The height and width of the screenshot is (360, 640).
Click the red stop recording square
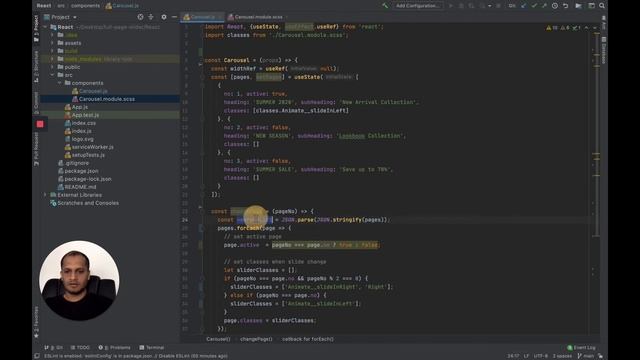pos(40,124)
